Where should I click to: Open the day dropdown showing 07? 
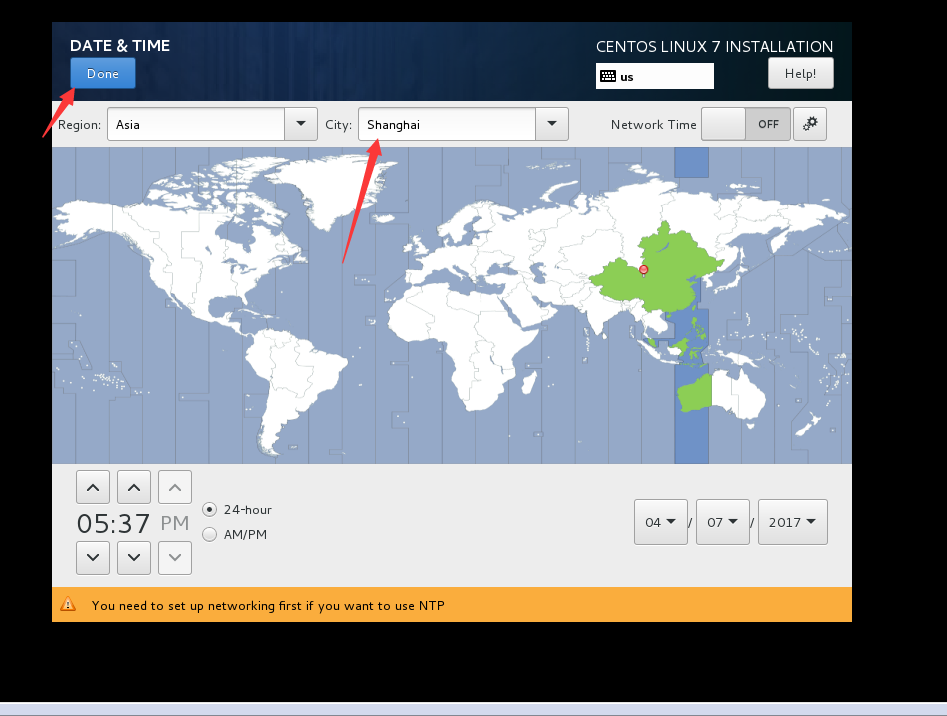tap(723, 522)
